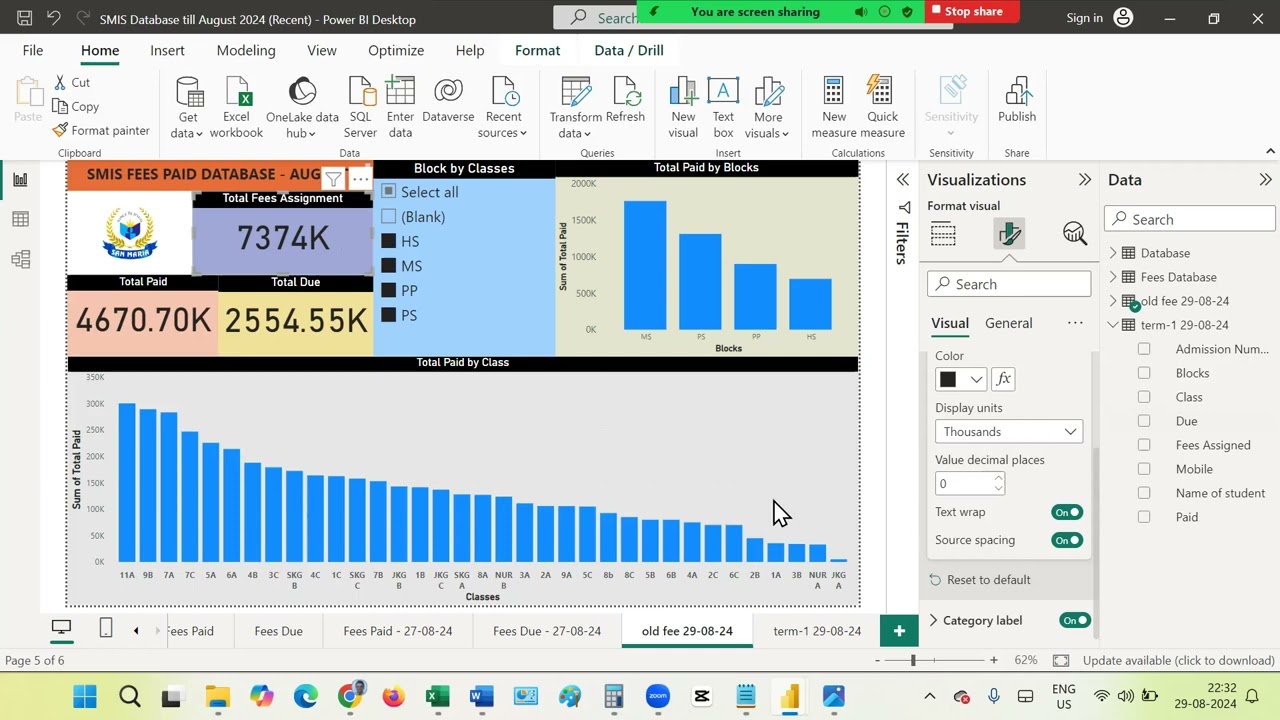Insert a New visual
The image size is (1280, 720).
pos(683,108)
